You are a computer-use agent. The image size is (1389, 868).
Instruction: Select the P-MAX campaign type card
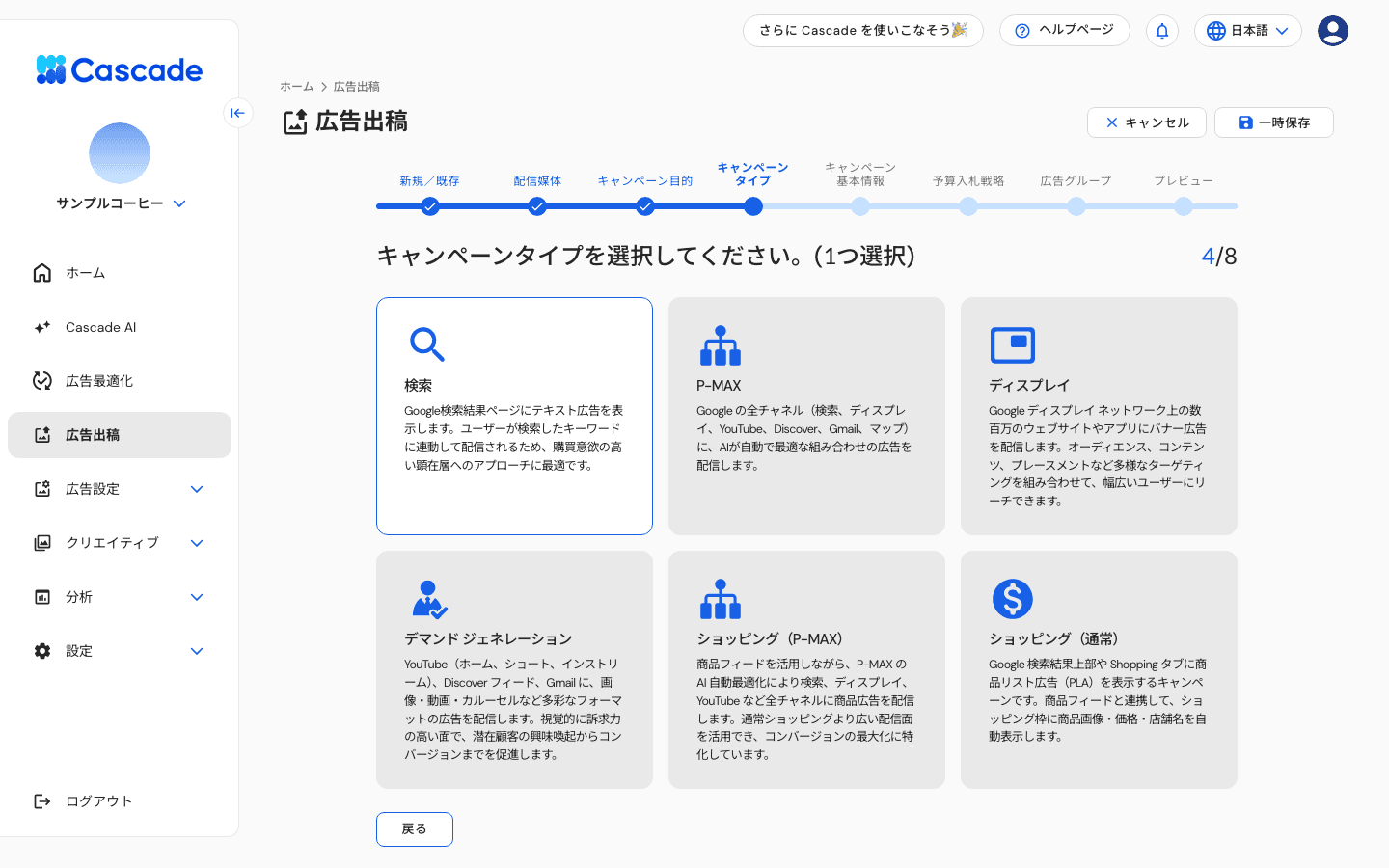(806, 416)
